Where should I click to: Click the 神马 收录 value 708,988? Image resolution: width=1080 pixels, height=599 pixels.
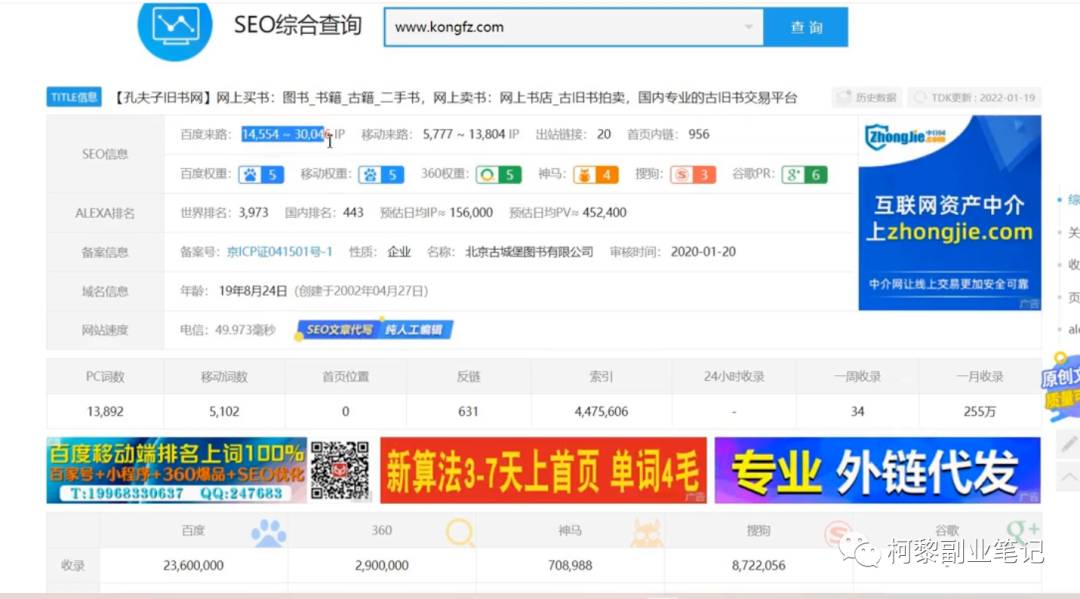[570, 565]
